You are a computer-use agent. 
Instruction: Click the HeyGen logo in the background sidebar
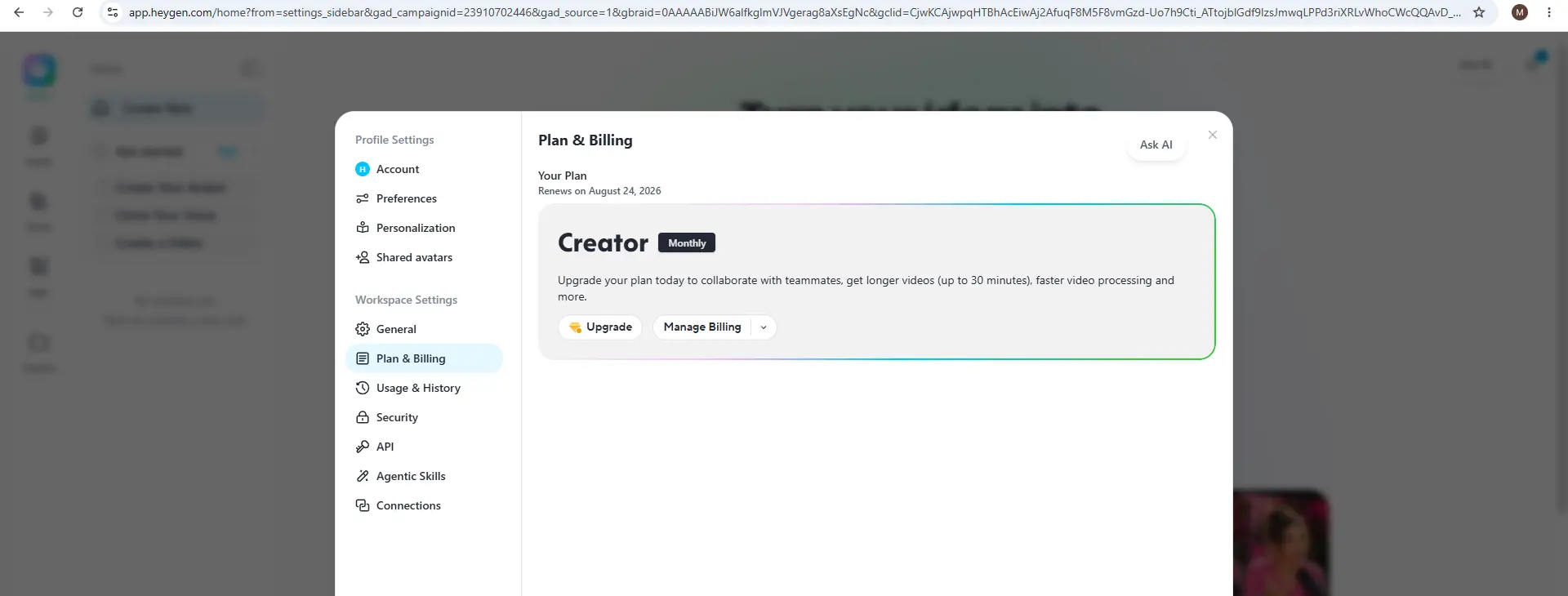point(39,71)
